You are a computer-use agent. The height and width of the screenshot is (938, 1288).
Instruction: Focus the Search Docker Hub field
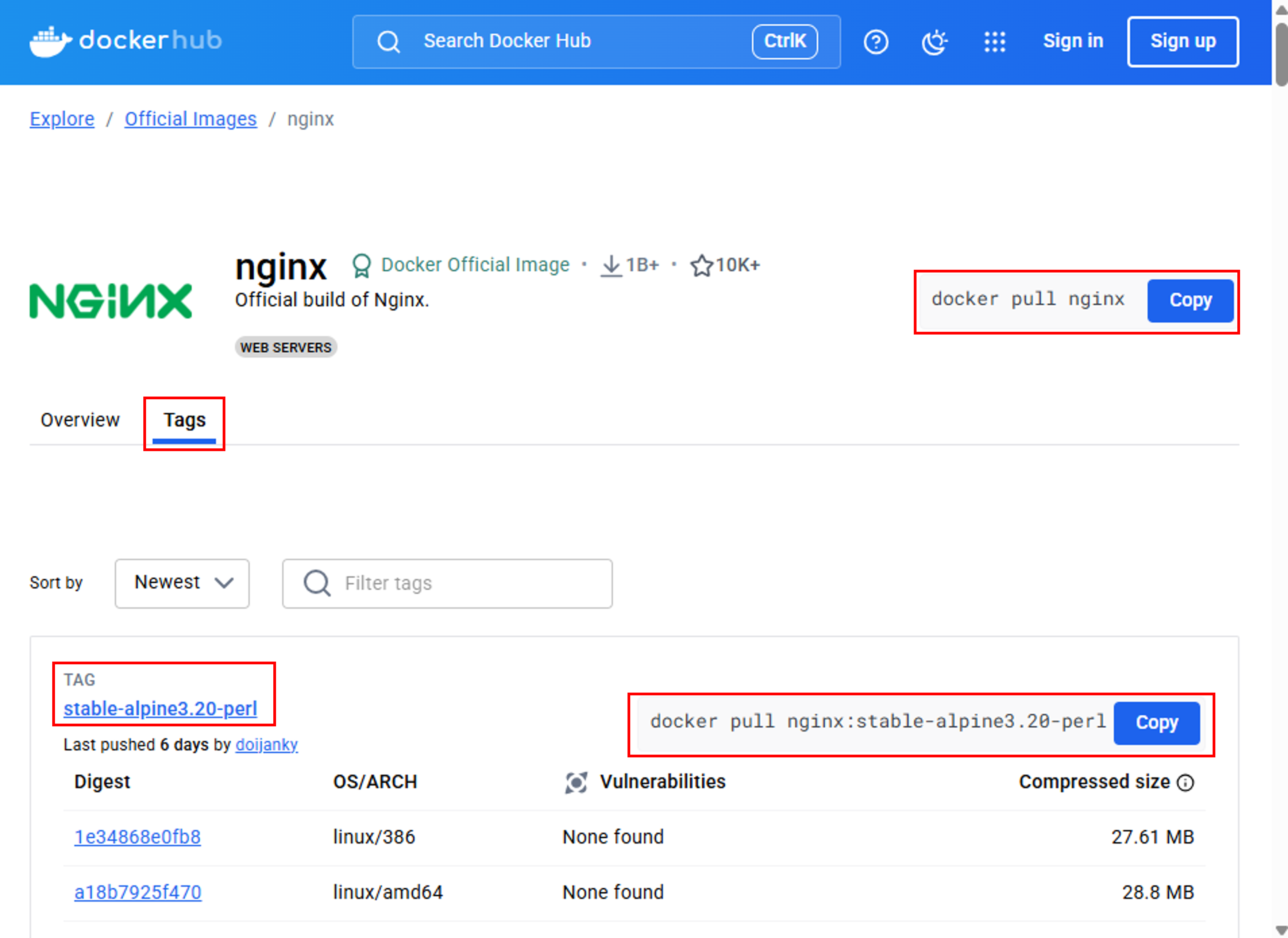pos(596,42)
